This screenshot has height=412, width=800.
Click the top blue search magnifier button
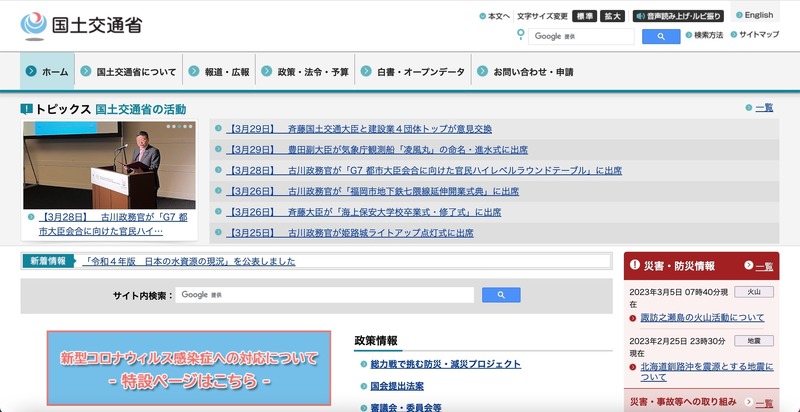pos(660,36)
